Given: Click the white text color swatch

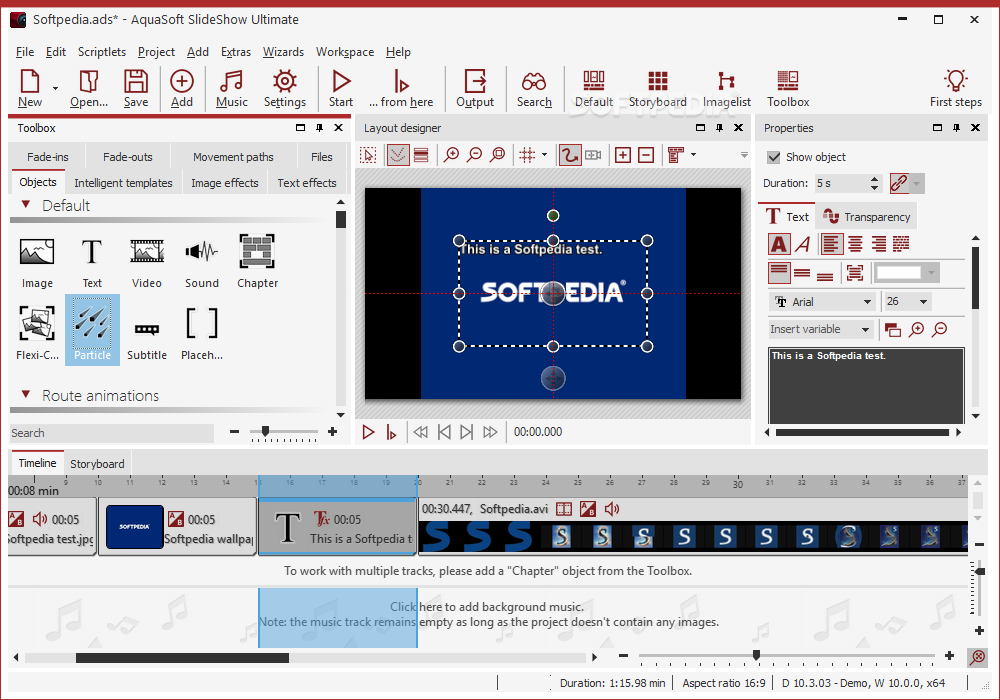Looking at the screenshot, I should pyautogui.click(x=899, y=273).
